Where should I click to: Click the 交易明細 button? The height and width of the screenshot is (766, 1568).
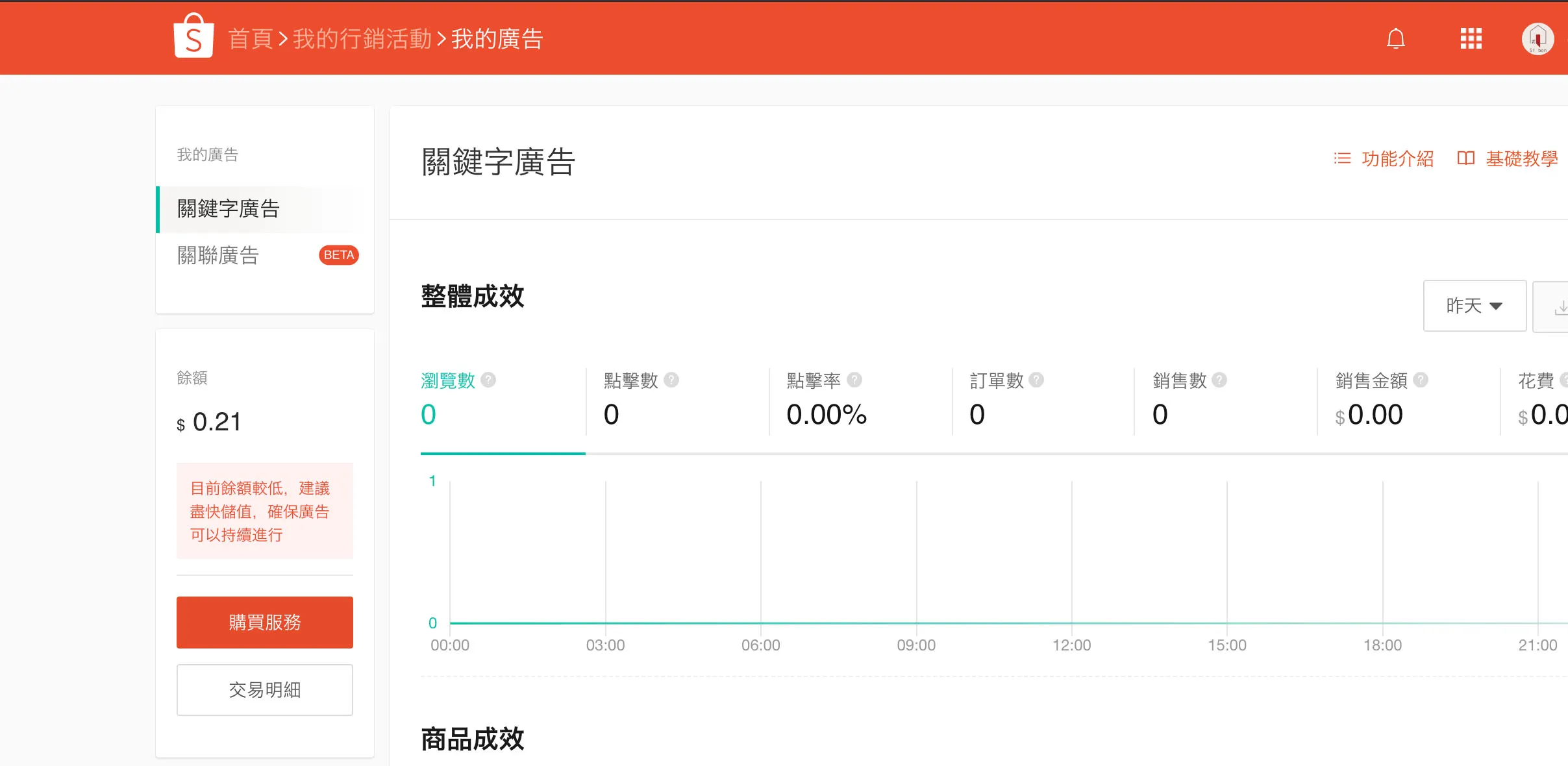265,690
